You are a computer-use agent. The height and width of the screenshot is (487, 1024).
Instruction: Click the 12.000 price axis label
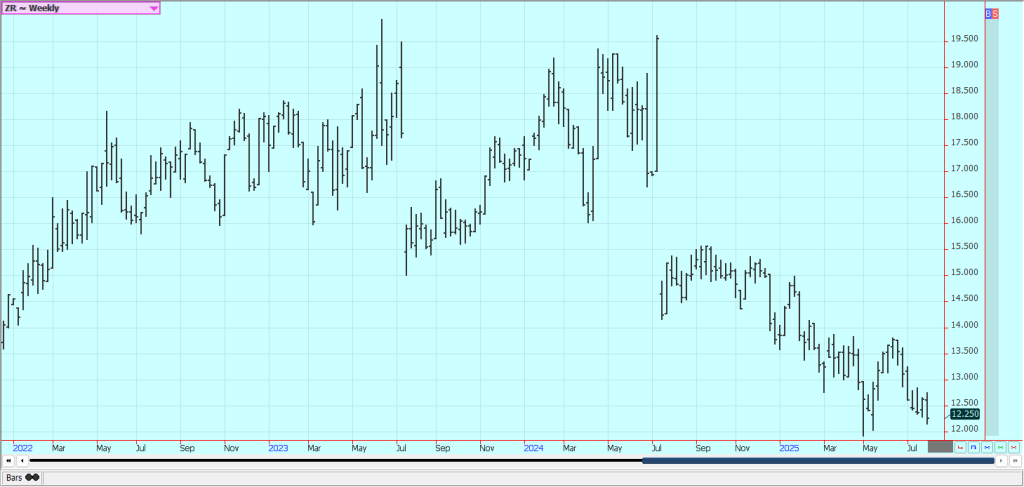(x=965, y=429)
